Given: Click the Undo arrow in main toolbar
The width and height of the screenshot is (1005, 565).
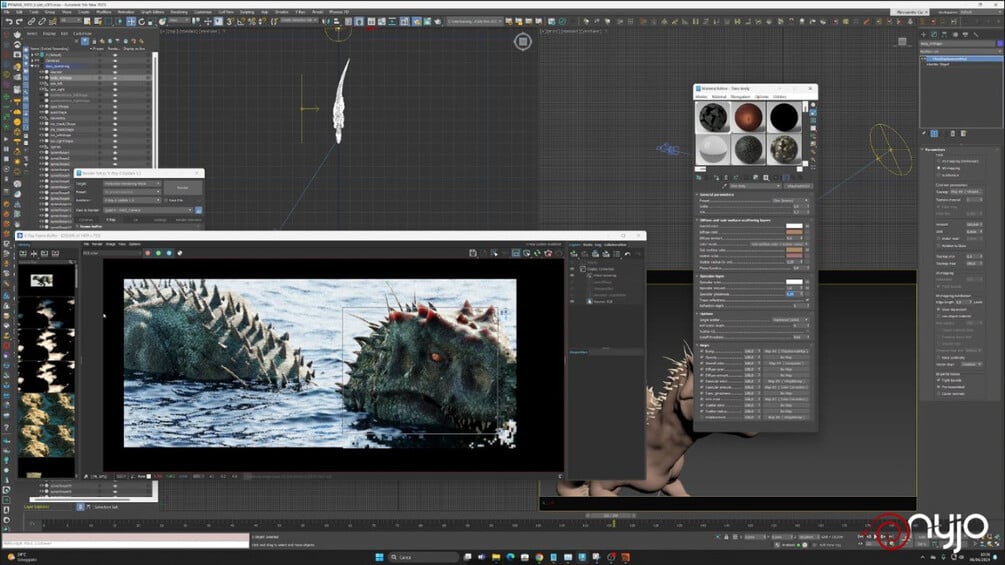Looking at the screenshot, I should tap(7, 21).
